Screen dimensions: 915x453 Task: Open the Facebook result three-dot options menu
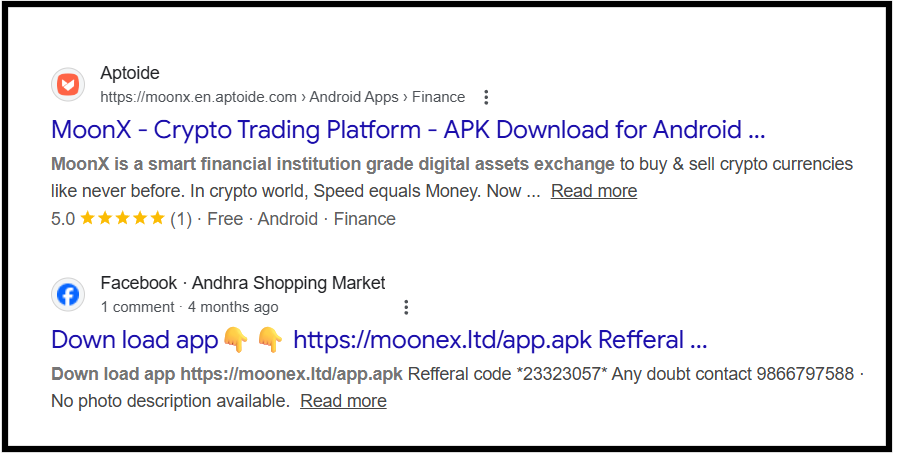click(x=406, y=307)
